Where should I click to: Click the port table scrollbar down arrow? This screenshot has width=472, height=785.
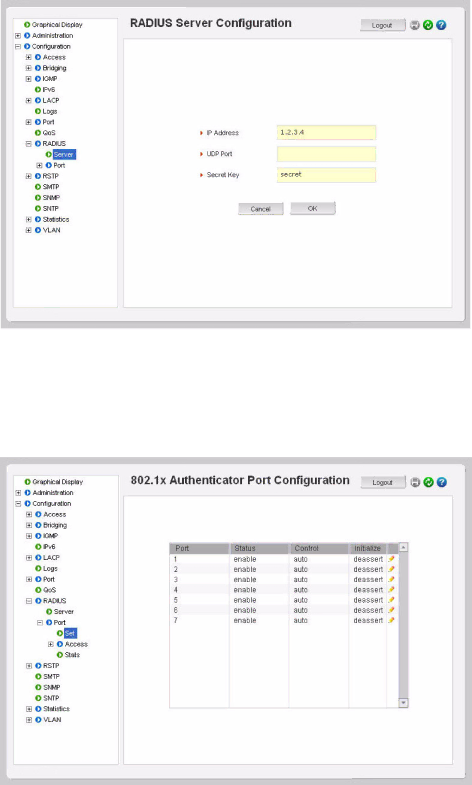tap(403, 703)
